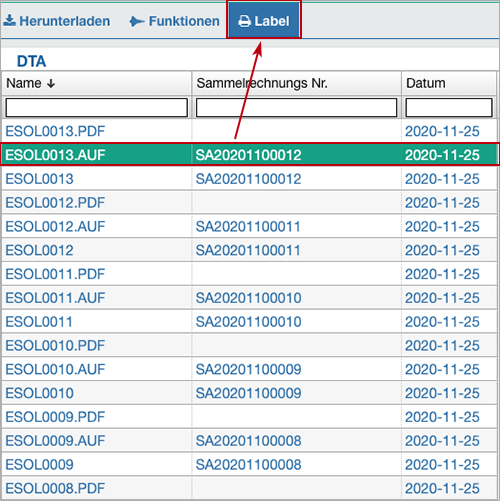500x501 pixels.
Task: Click SA20201100009 in the plain ESOL0010 row
Action: [x=248, y=393]
